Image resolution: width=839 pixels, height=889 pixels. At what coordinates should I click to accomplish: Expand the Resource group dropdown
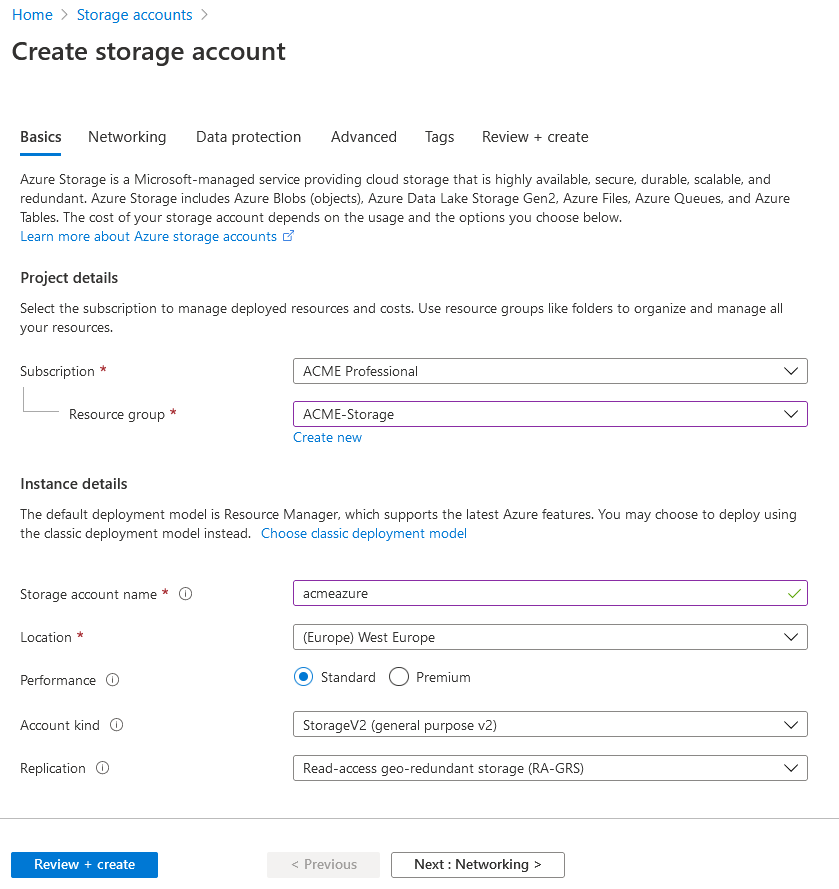(549, 414)
